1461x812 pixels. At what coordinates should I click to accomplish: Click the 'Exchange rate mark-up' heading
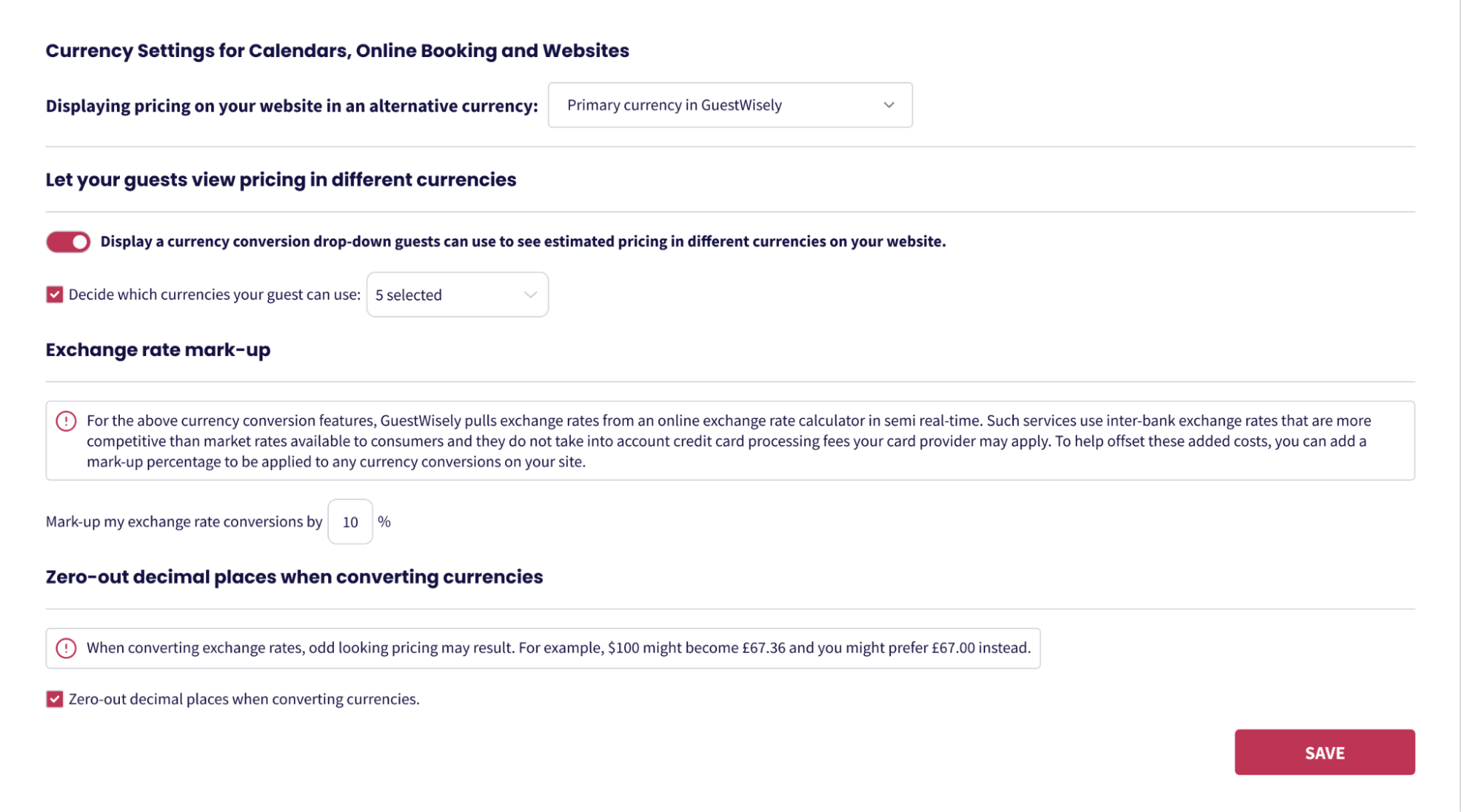[x=158, y=350]
